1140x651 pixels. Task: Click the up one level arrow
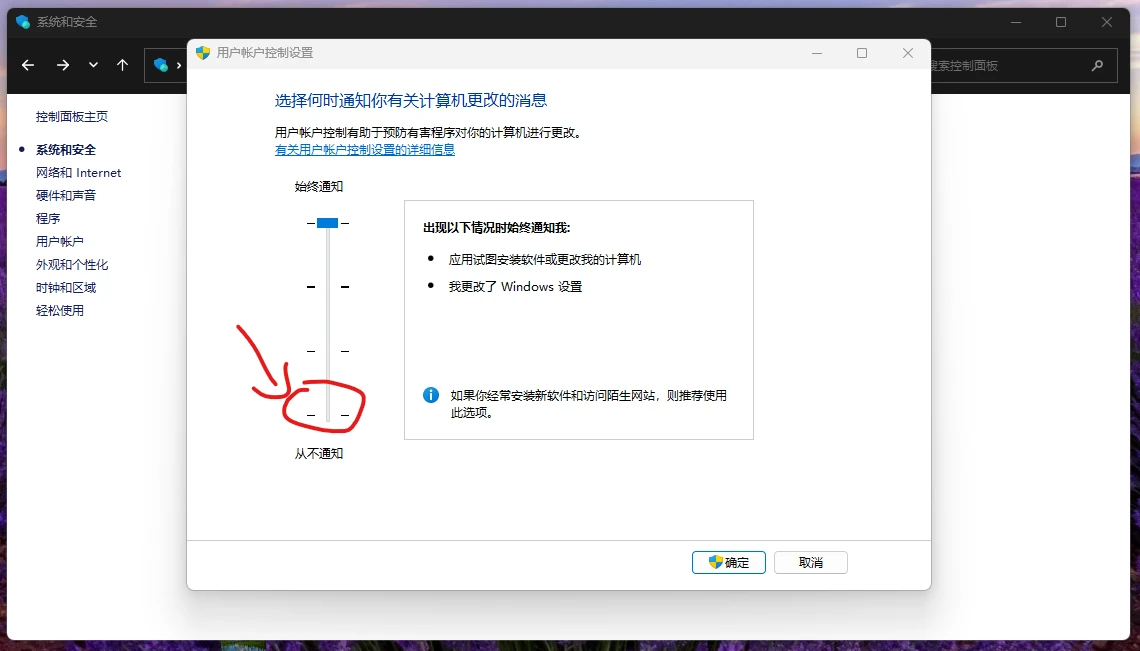122,65
